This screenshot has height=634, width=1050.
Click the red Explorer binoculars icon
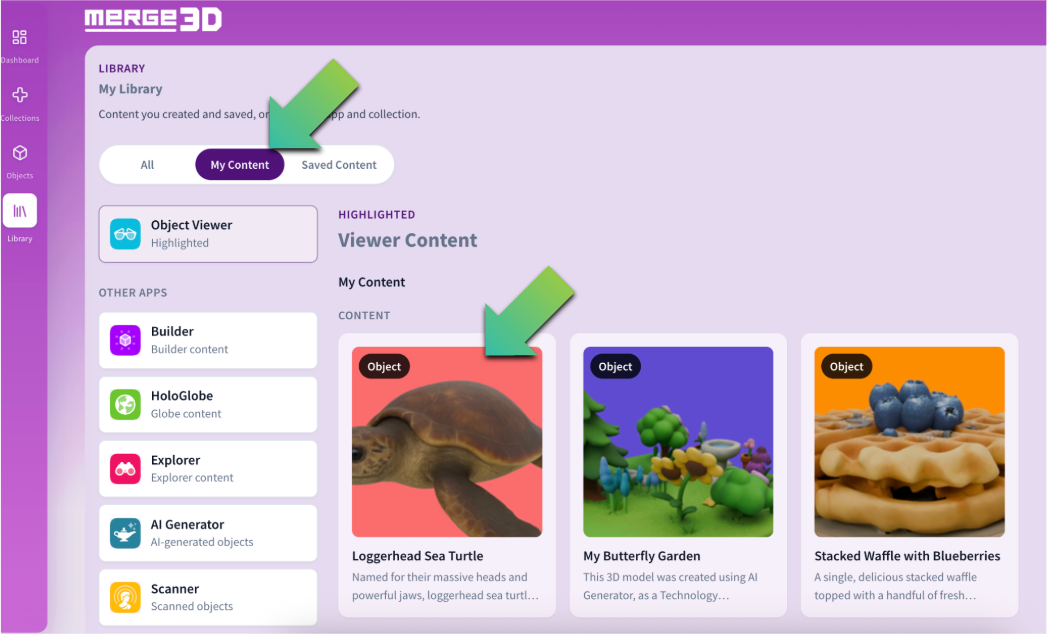click(x=125, y=469)
